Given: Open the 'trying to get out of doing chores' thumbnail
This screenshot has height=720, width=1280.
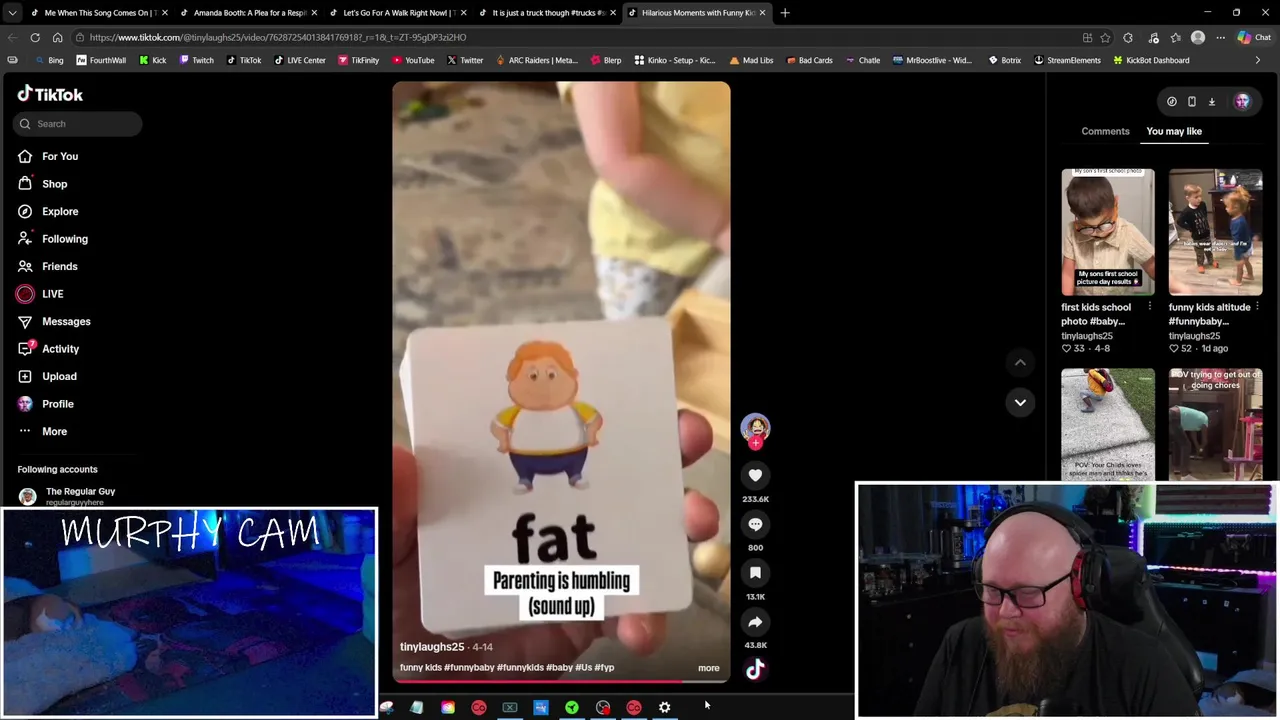Looking at the screenshot, I should pyautogui.click(x=1215, y=424).
